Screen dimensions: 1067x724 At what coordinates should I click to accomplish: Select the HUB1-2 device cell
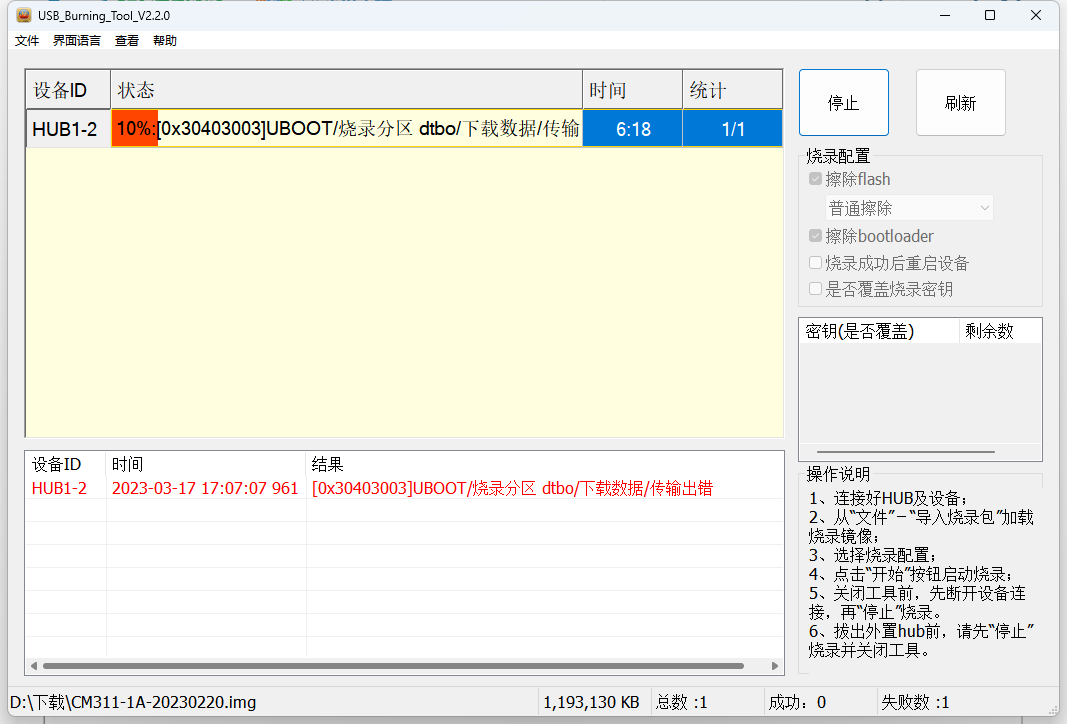click(x=68, y=129)
